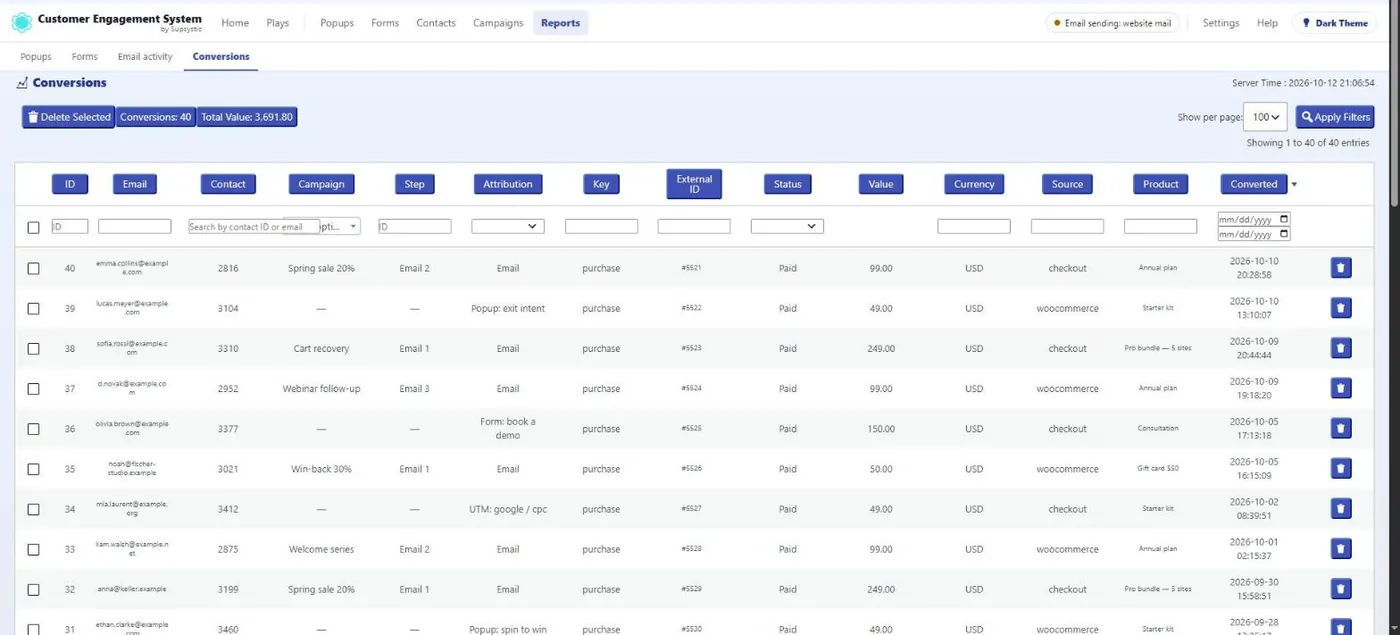This screenshot has width=1400, height=635.
Task: Sort table by the Value column header
Action: pyautogui.click(x=881, y=184)
